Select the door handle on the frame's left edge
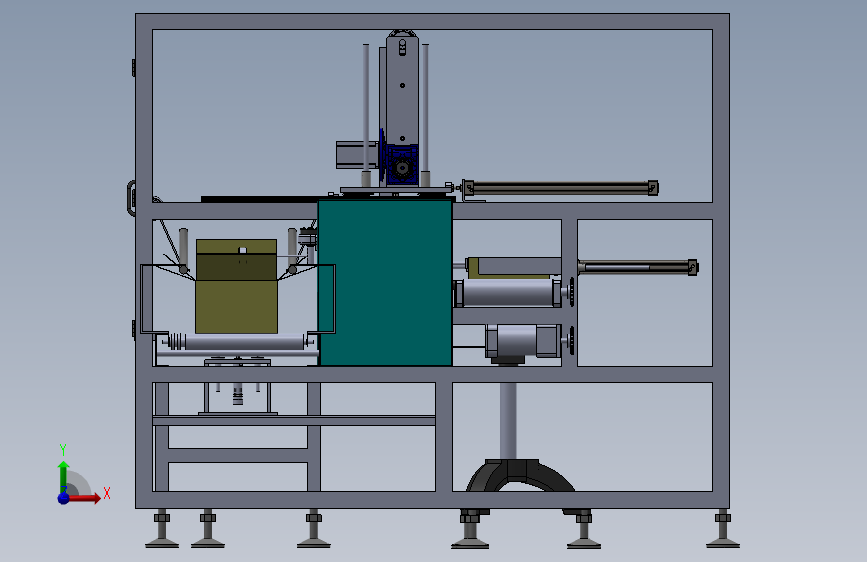Image resolution: width=867 pixels, height=562 pixels. point(131,198)
